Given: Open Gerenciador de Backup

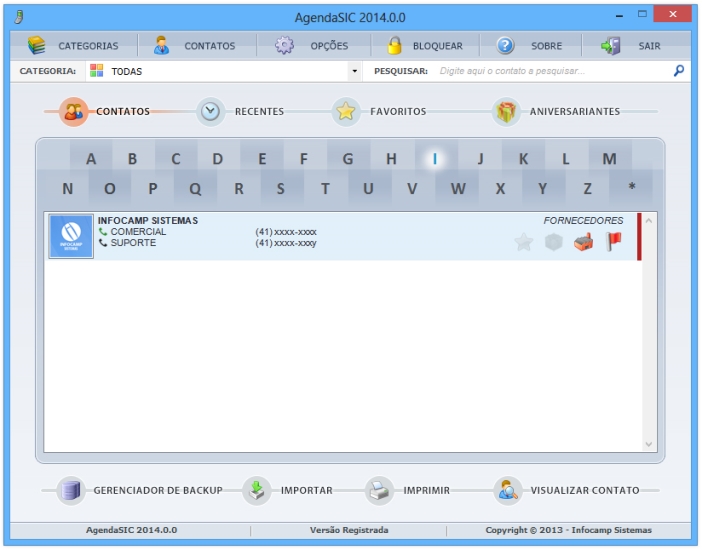Looking at the screenshot, I should click(x=140, y=490).
